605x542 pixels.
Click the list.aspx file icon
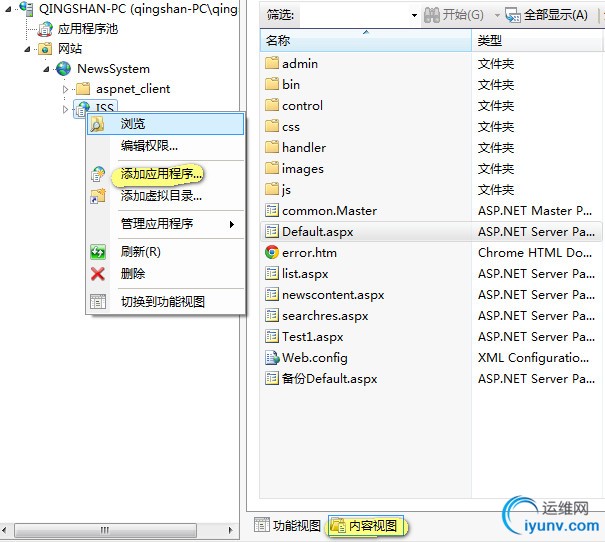(x=272, y=273)
